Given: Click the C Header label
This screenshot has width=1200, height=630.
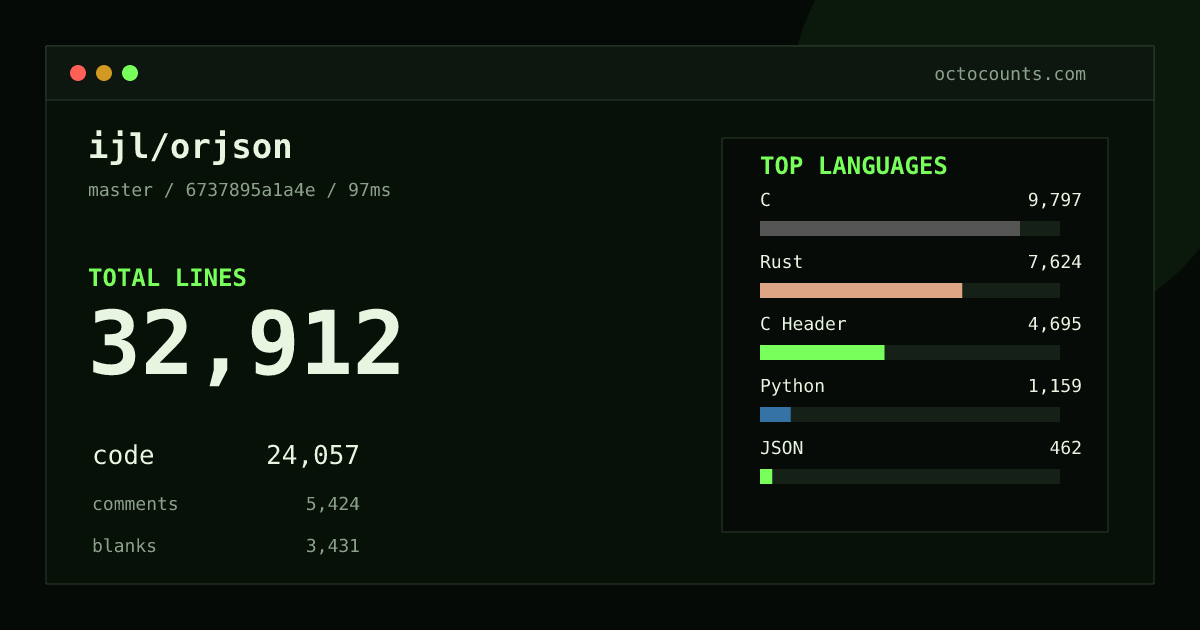Looking at the screenshot, I should pyautogui.click(x=803, y=324).
